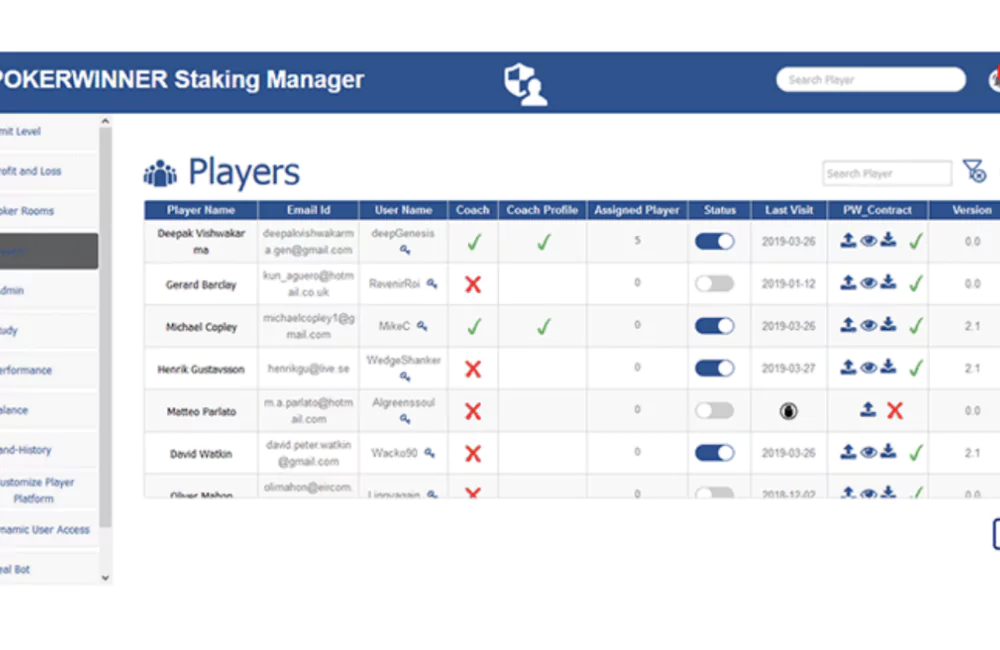
Task: Click sidebar scroll up arrow
Action: (105, 121)
